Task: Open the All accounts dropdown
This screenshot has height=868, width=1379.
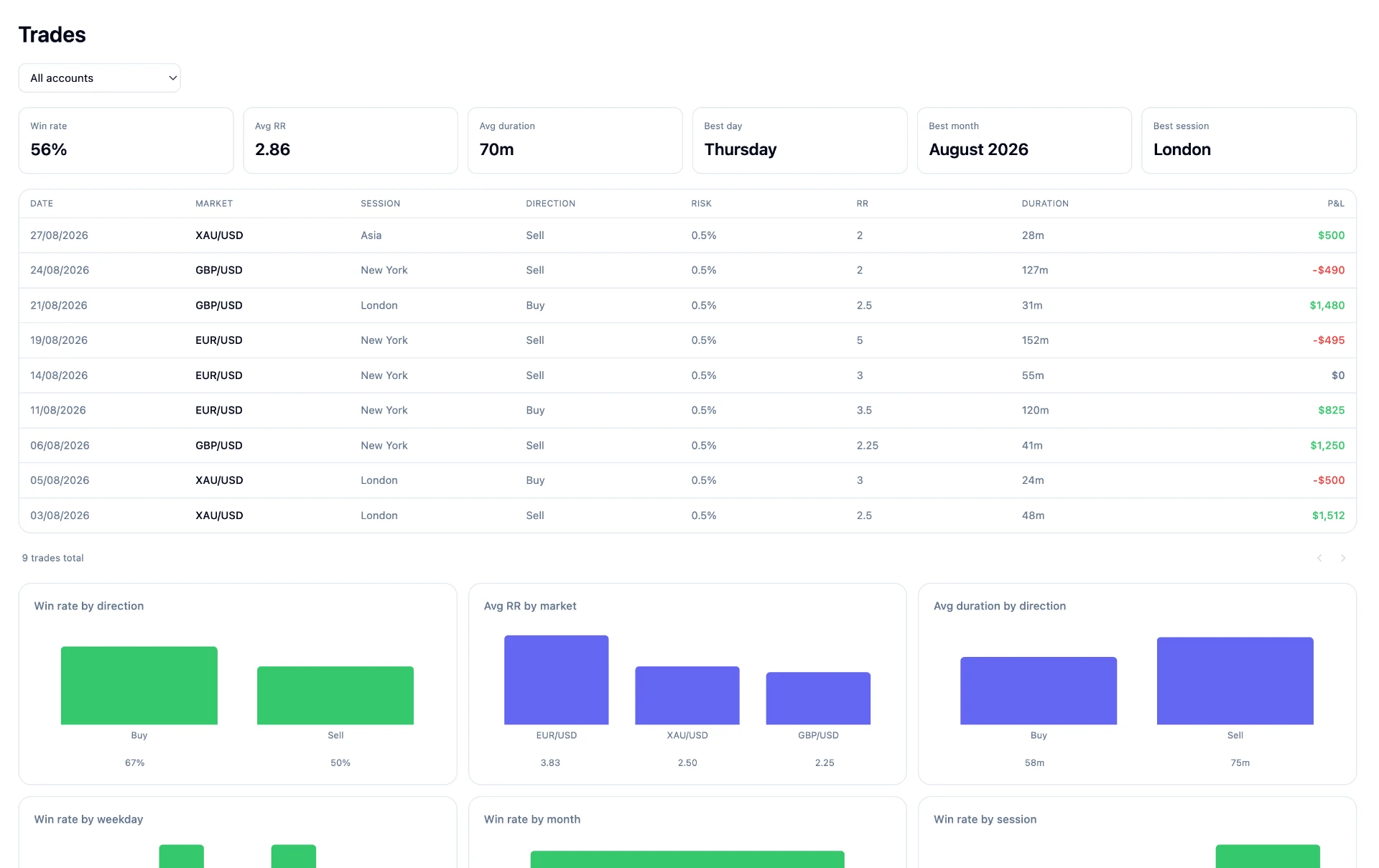Action: click(x=99, y=78)
